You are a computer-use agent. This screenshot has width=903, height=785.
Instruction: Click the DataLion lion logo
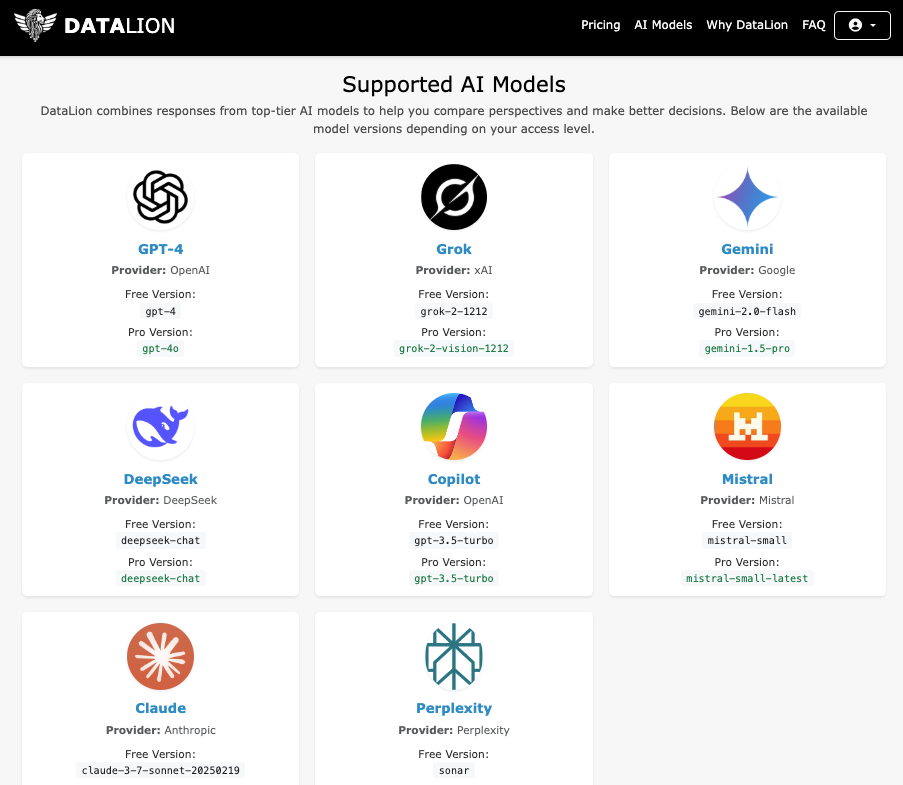[35, 25]
